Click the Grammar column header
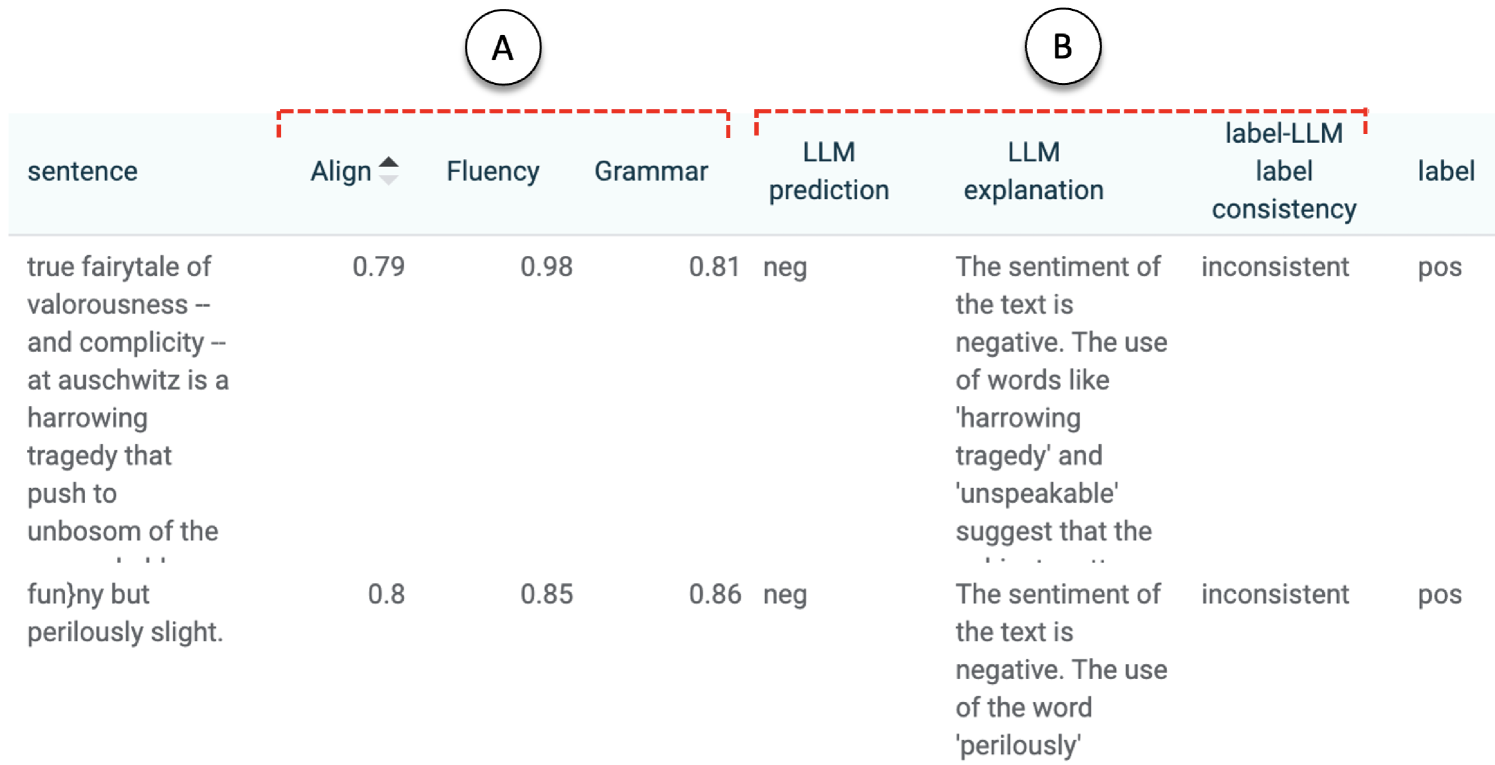This screenshot has width=1495, height=765. pyautogui.click(x=651, y=172)
